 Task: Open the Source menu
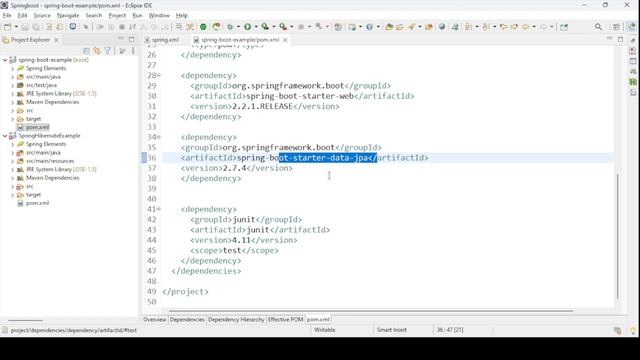point(42,16)
